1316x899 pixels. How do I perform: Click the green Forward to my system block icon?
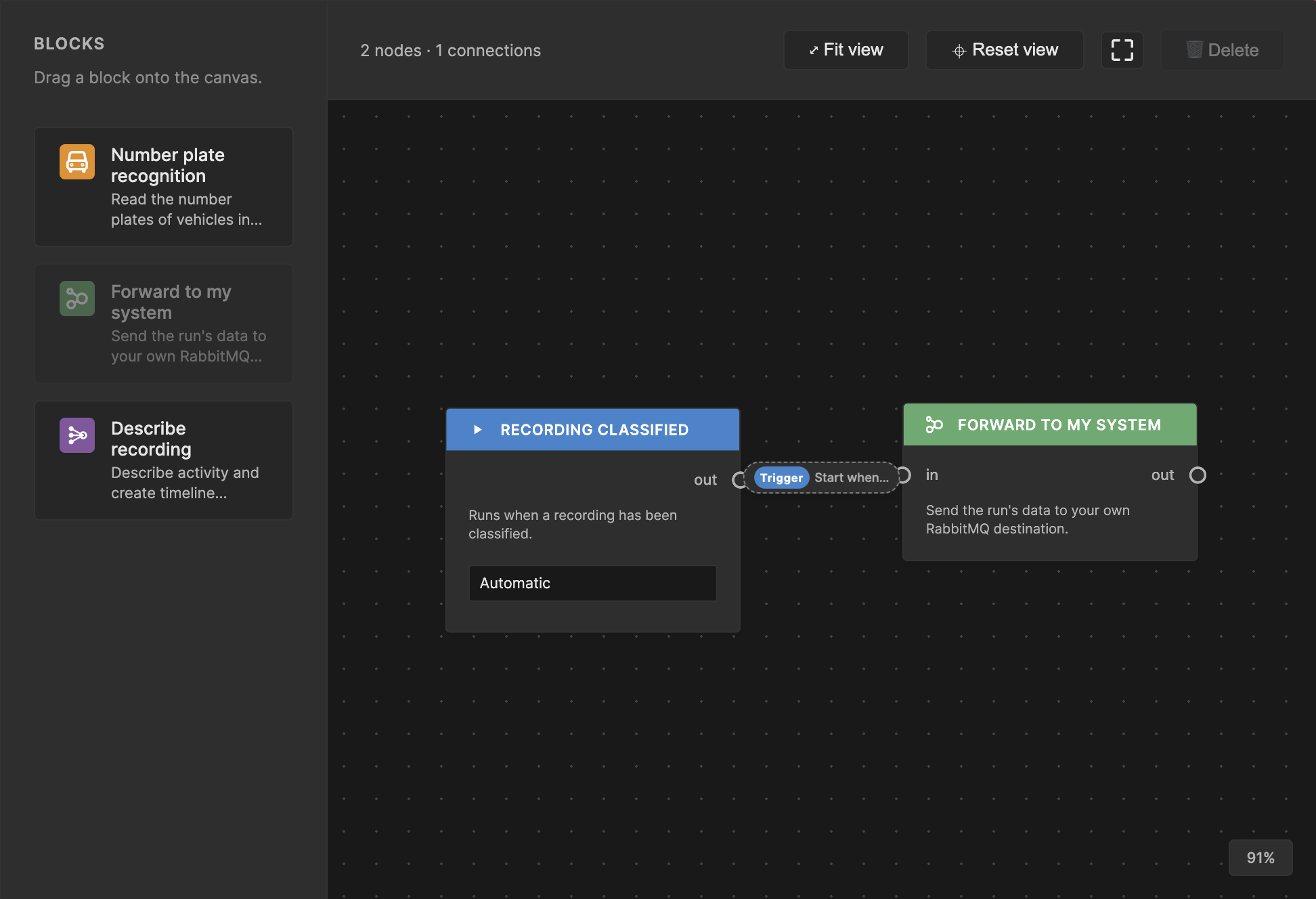tap(77, 299)
